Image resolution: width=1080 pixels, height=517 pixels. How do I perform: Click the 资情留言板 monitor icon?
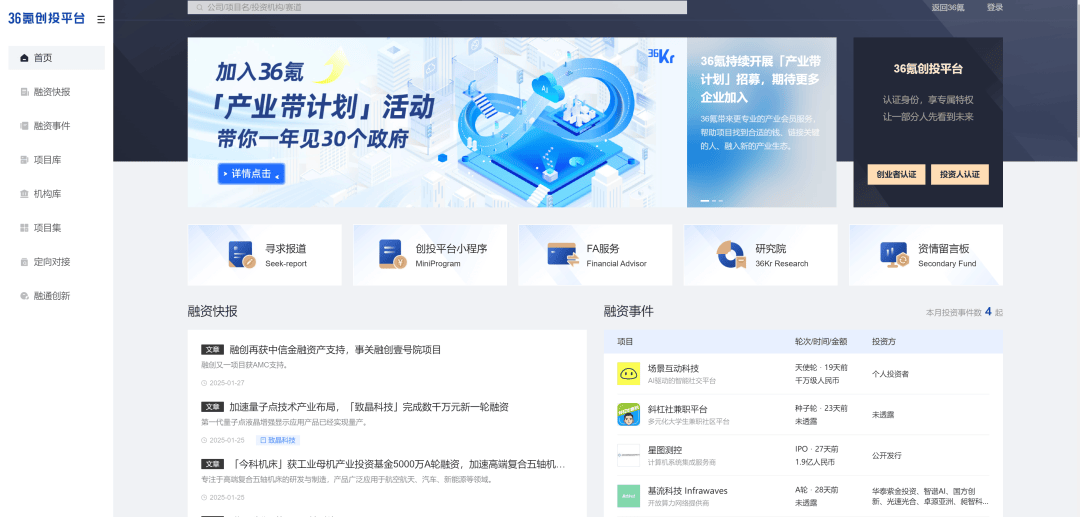point(895,255)
